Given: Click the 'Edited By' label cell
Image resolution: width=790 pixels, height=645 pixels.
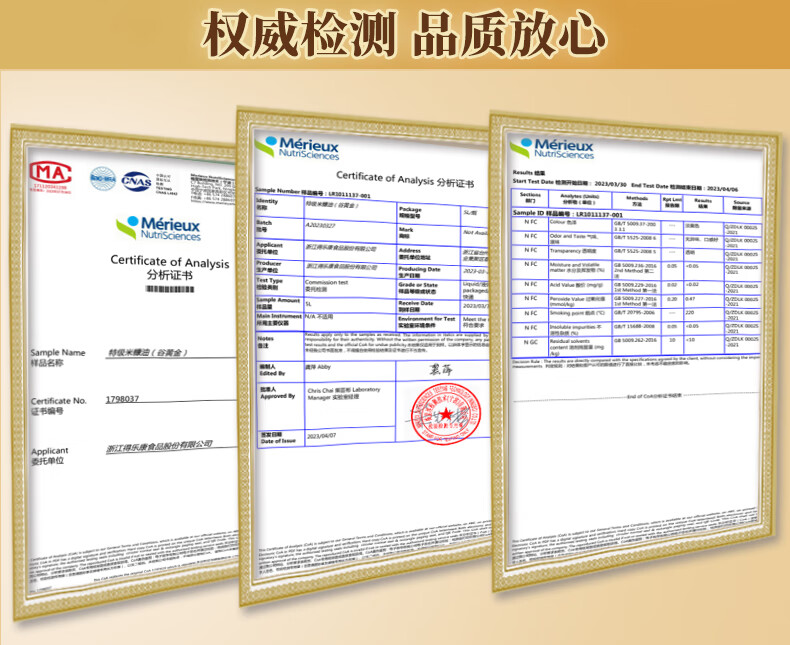Looking at the screenshot, I should pos(281,370).
